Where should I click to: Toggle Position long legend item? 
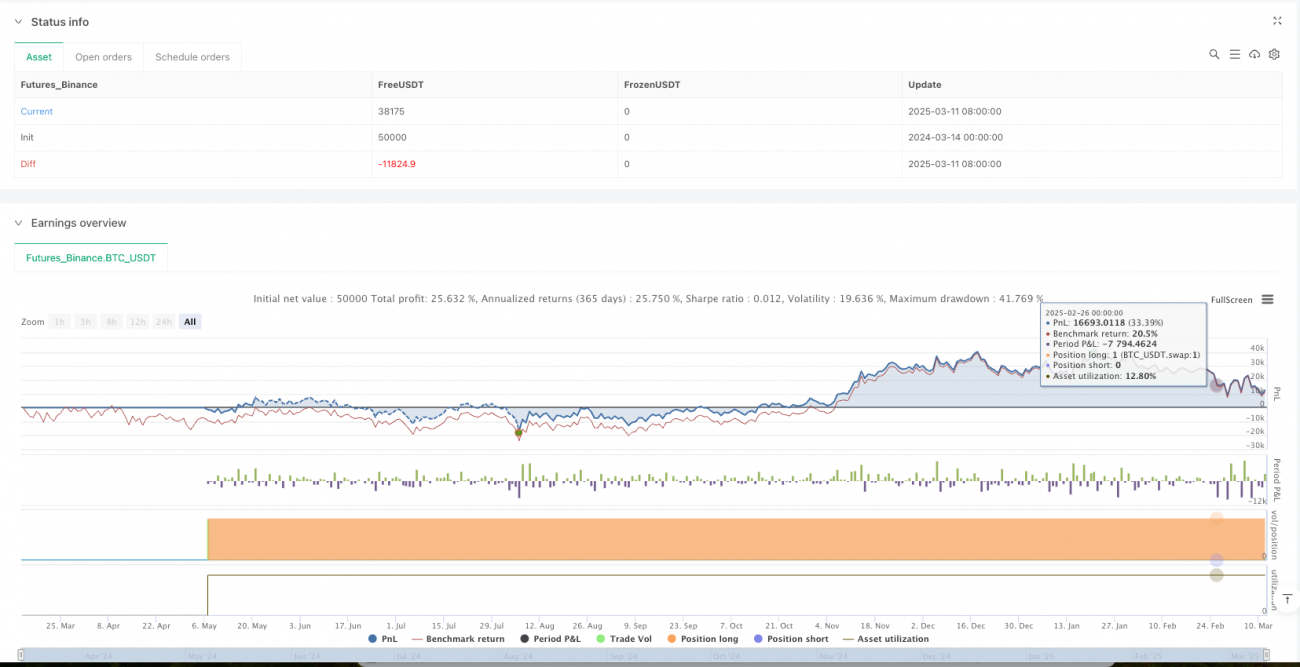click(701, 639)
